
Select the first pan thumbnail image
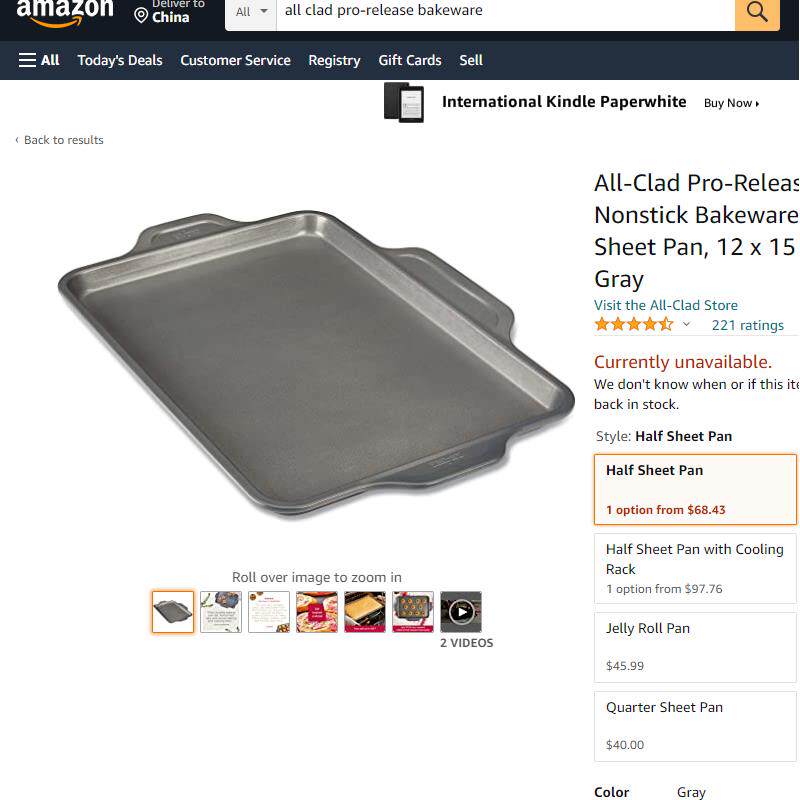tap(173, 612)
